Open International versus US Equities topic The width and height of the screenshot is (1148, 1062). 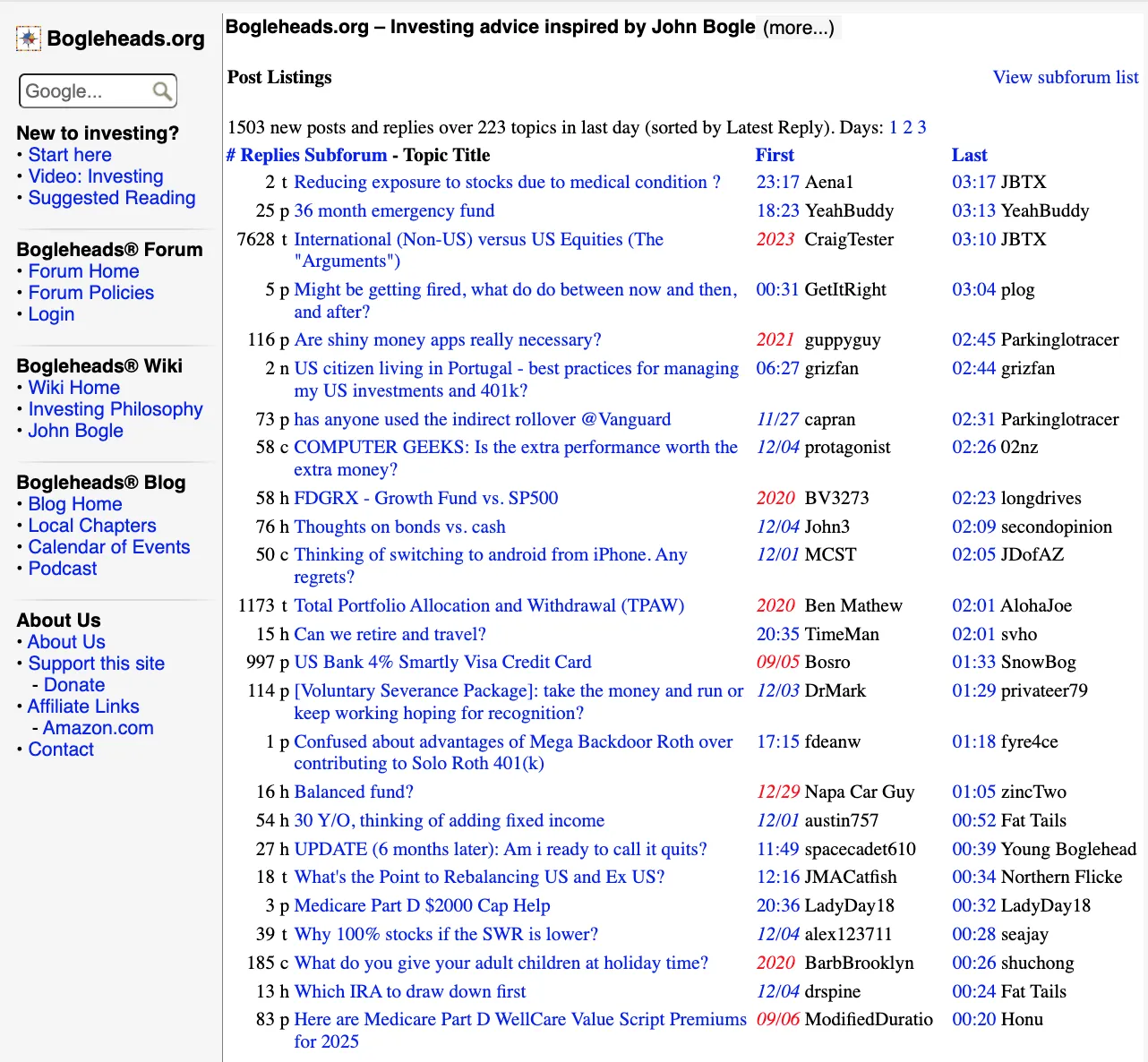pos(479,250)
